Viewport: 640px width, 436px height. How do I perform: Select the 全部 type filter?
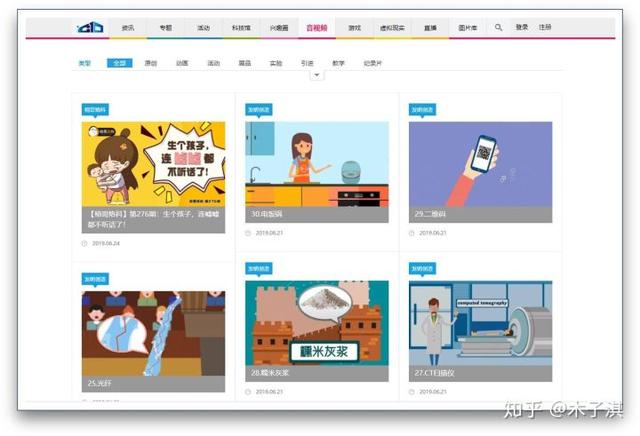click(x=120, y=63)
